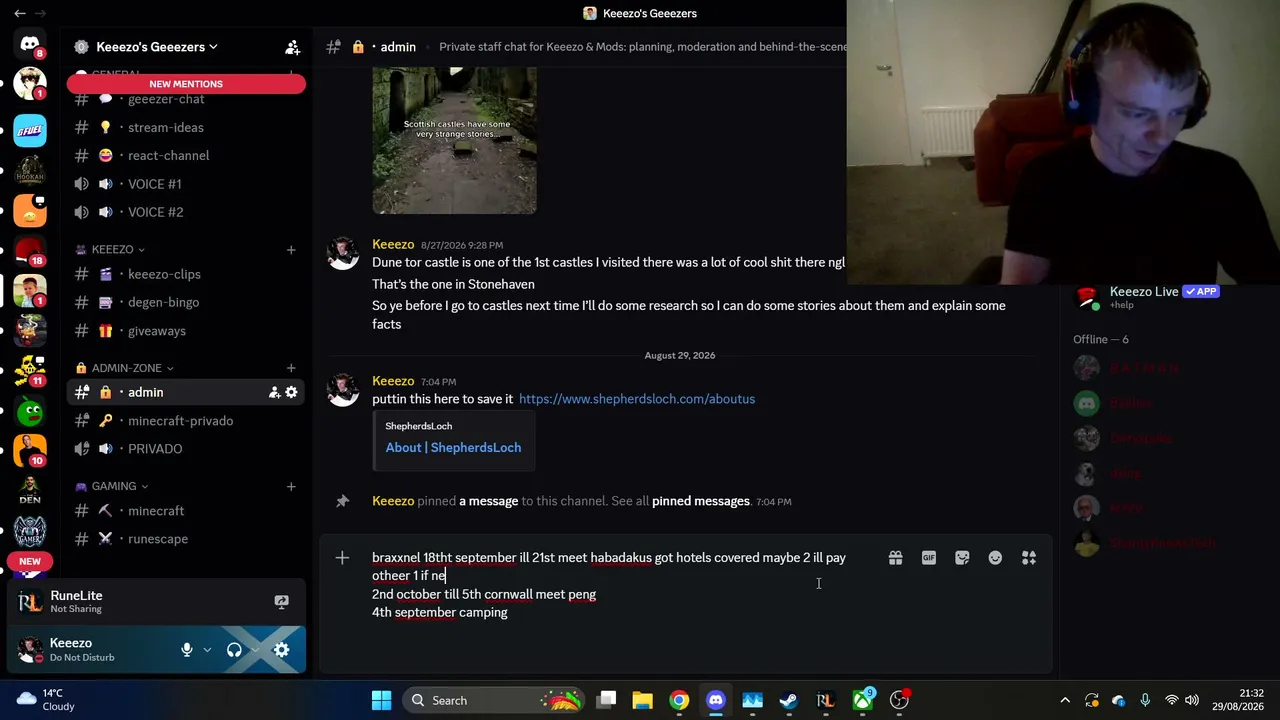Click Keeezo username on the 7:04 PM message
The width and height of the screenshot is (1280, 720).
[393, 381]
